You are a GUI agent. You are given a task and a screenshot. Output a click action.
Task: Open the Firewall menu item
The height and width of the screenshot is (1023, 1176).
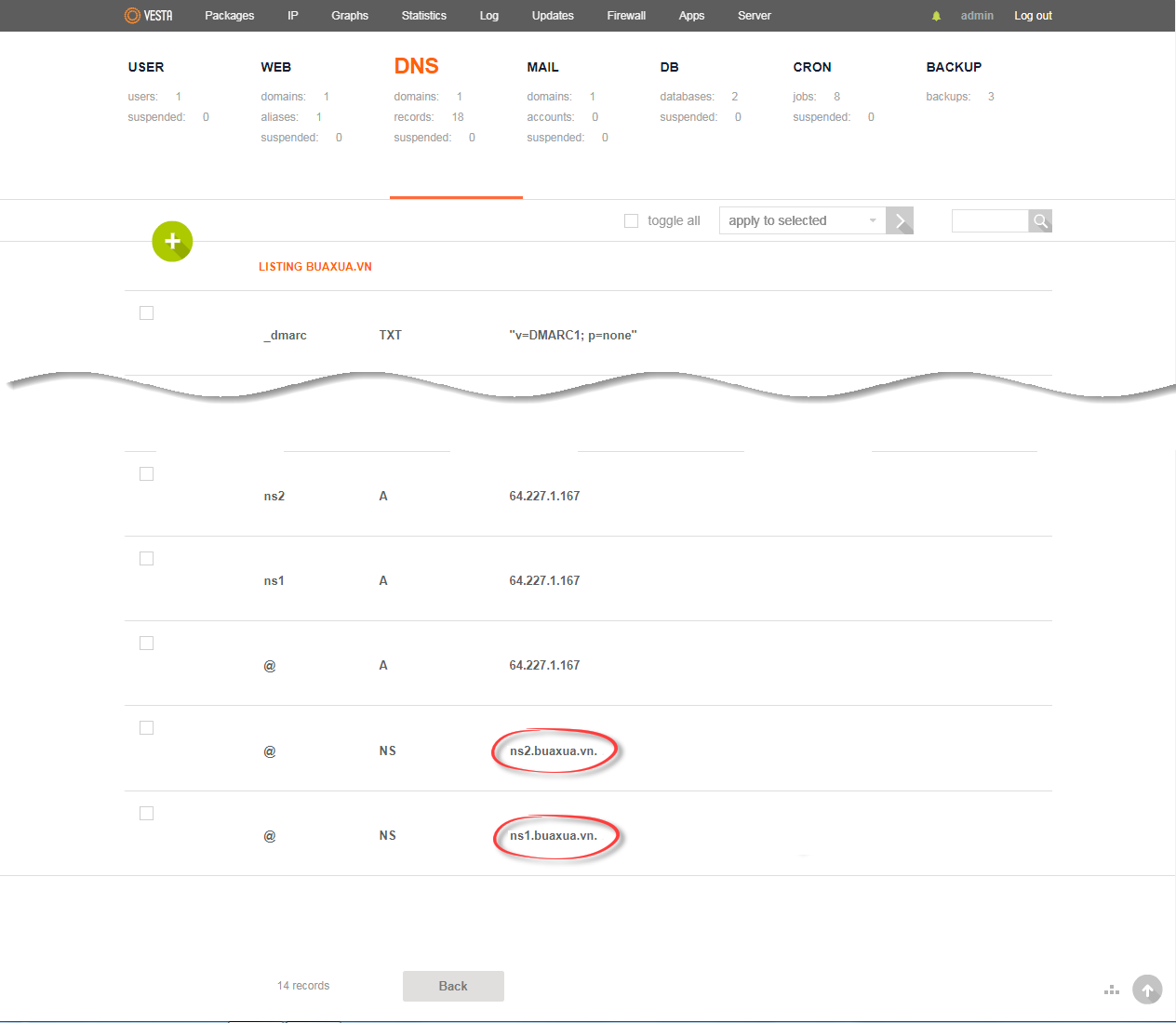(x=626, y=16)
